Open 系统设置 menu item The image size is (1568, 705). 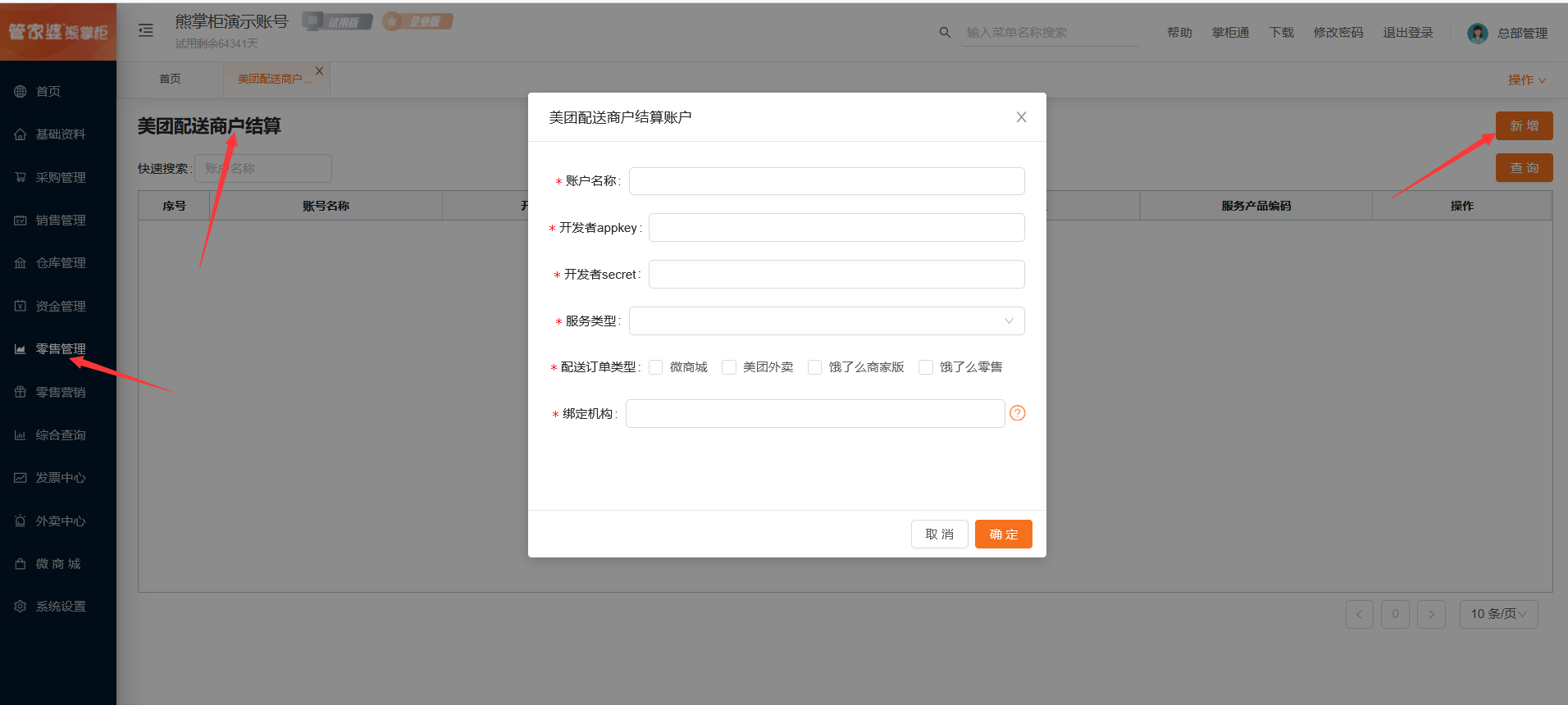(61, 607)
